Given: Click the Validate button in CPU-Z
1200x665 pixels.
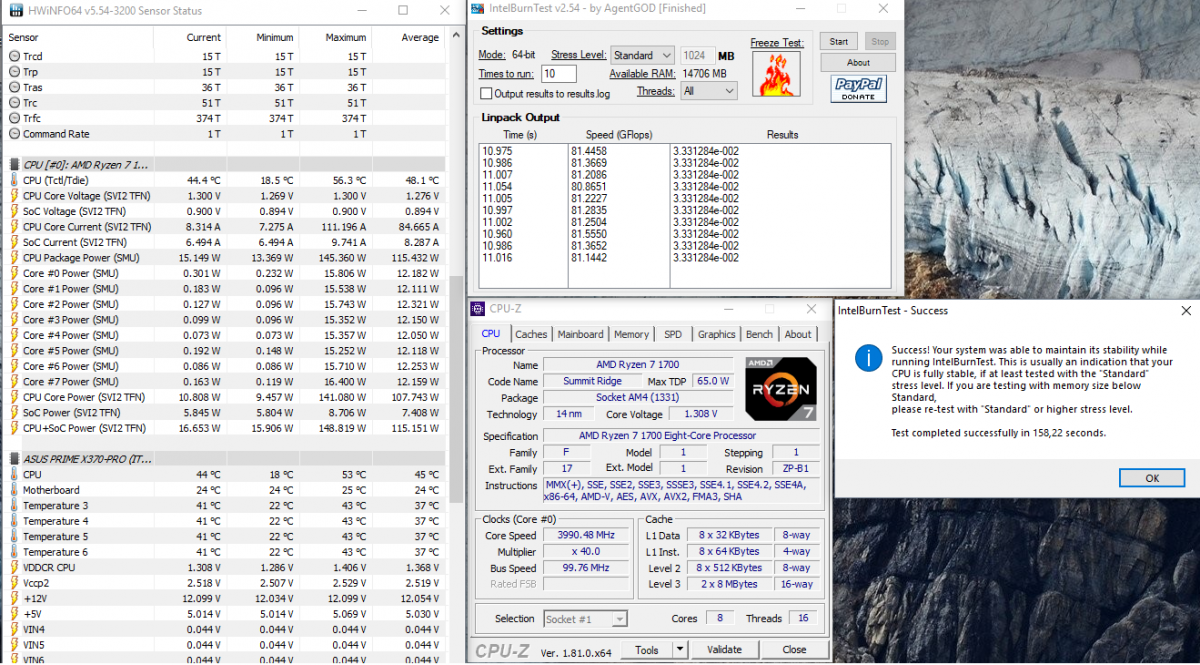Looking at the screenshot, I should click(724, 649).
